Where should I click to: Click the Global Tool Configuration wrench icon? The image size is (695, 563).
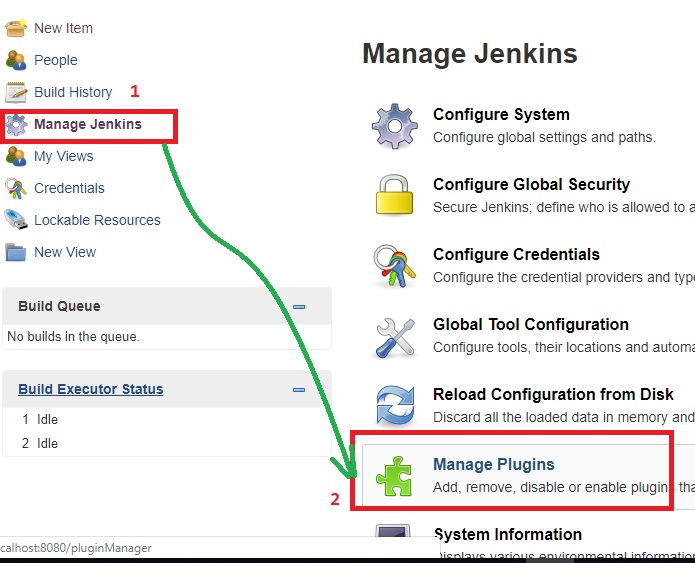(x=395, y=337)
